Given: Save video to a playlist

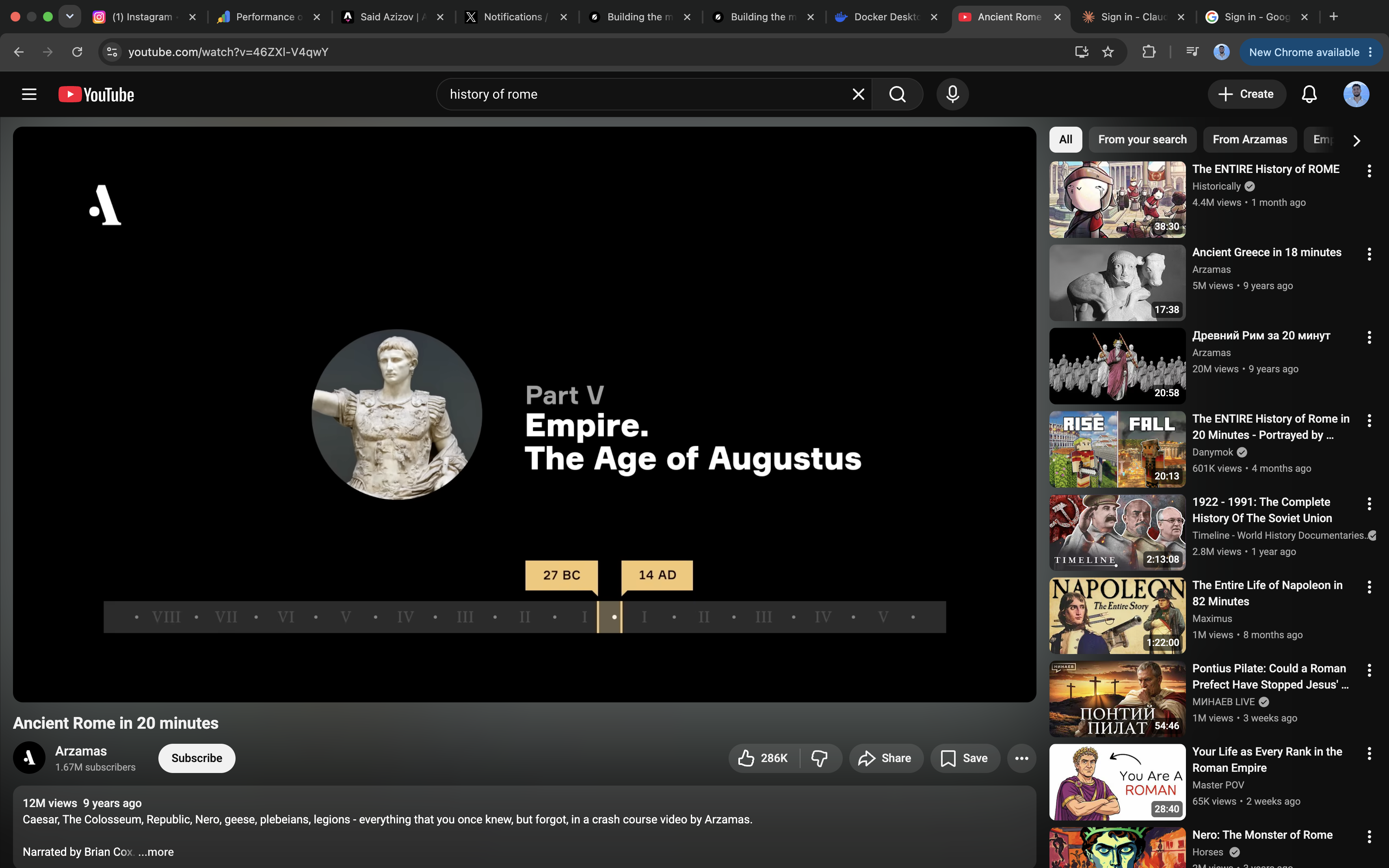Looking at the screenshot, I should pyautogui.click(x=965, y=758).
